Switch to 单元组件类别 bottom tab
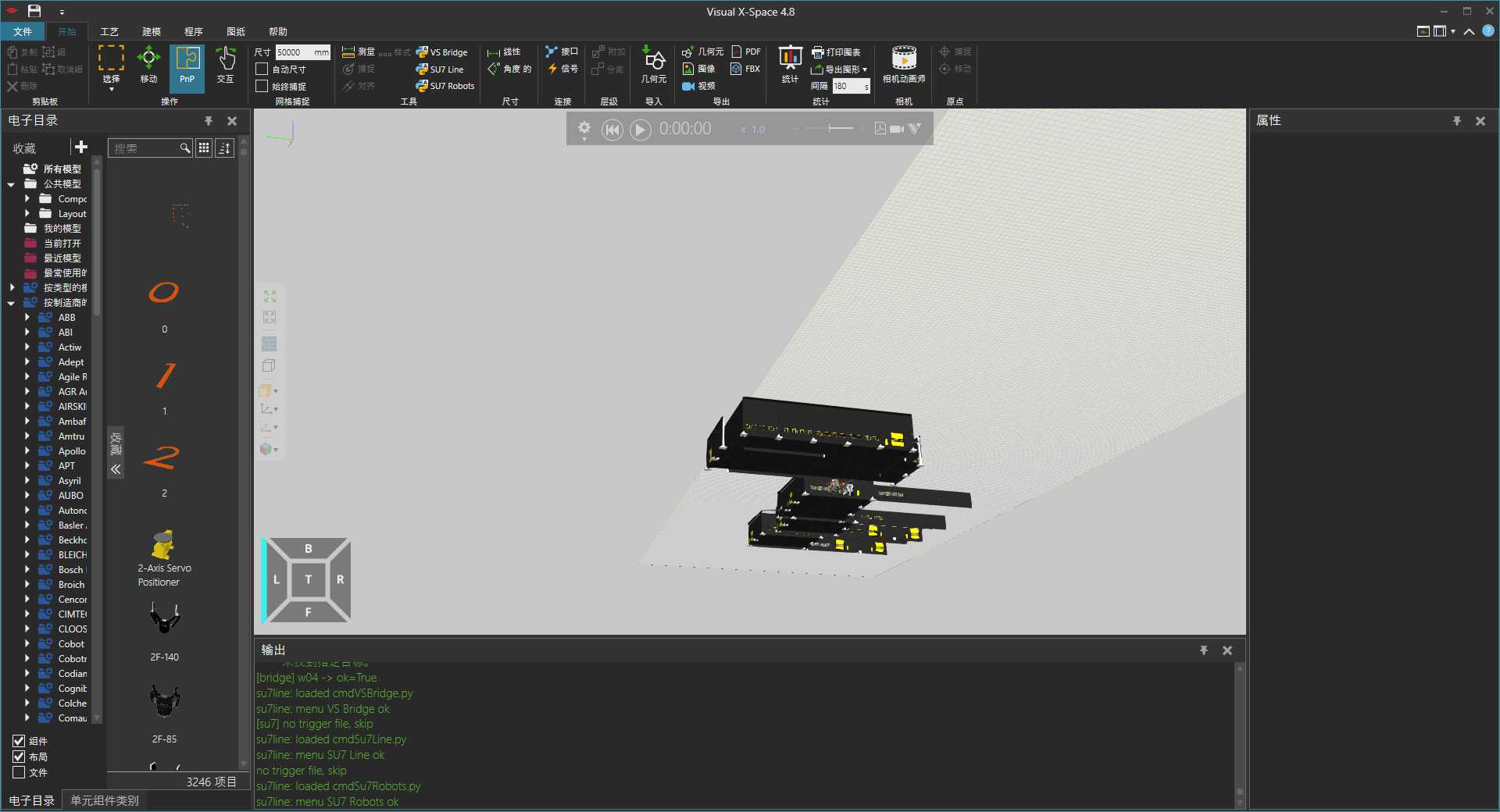Screen dimensions: 1500x812 105,801
